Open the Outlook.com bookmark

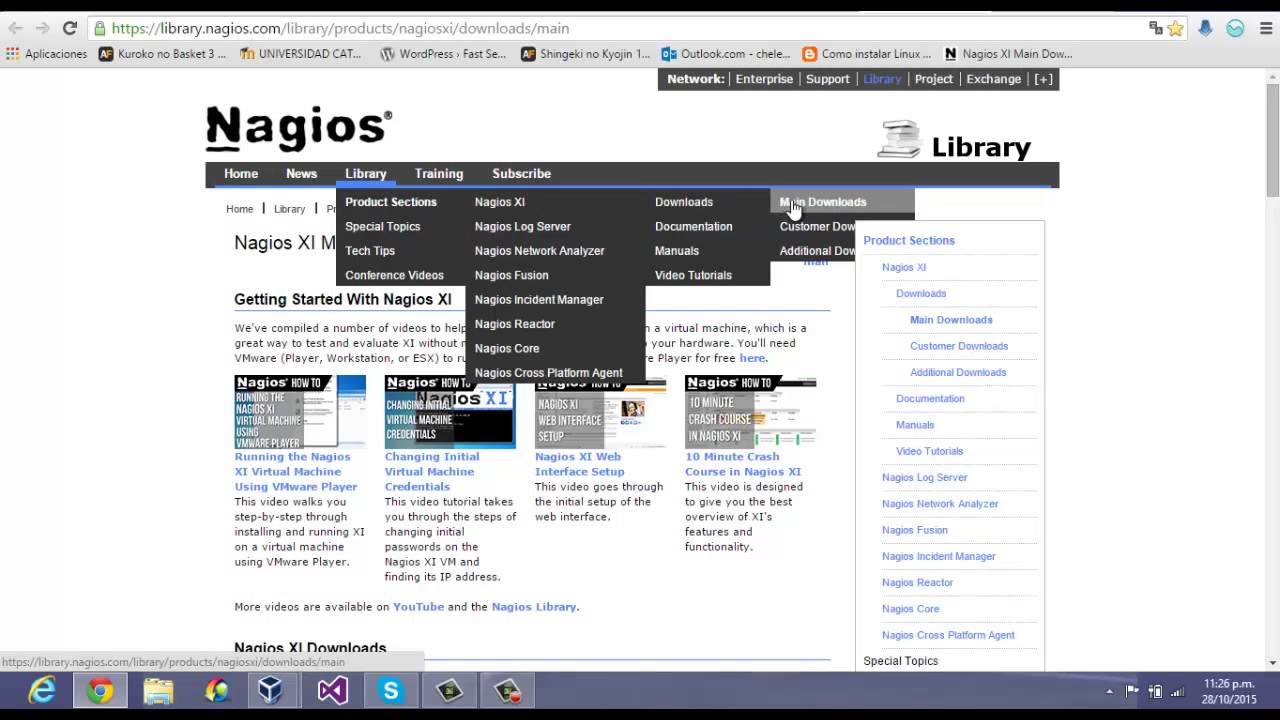point(727,54)
